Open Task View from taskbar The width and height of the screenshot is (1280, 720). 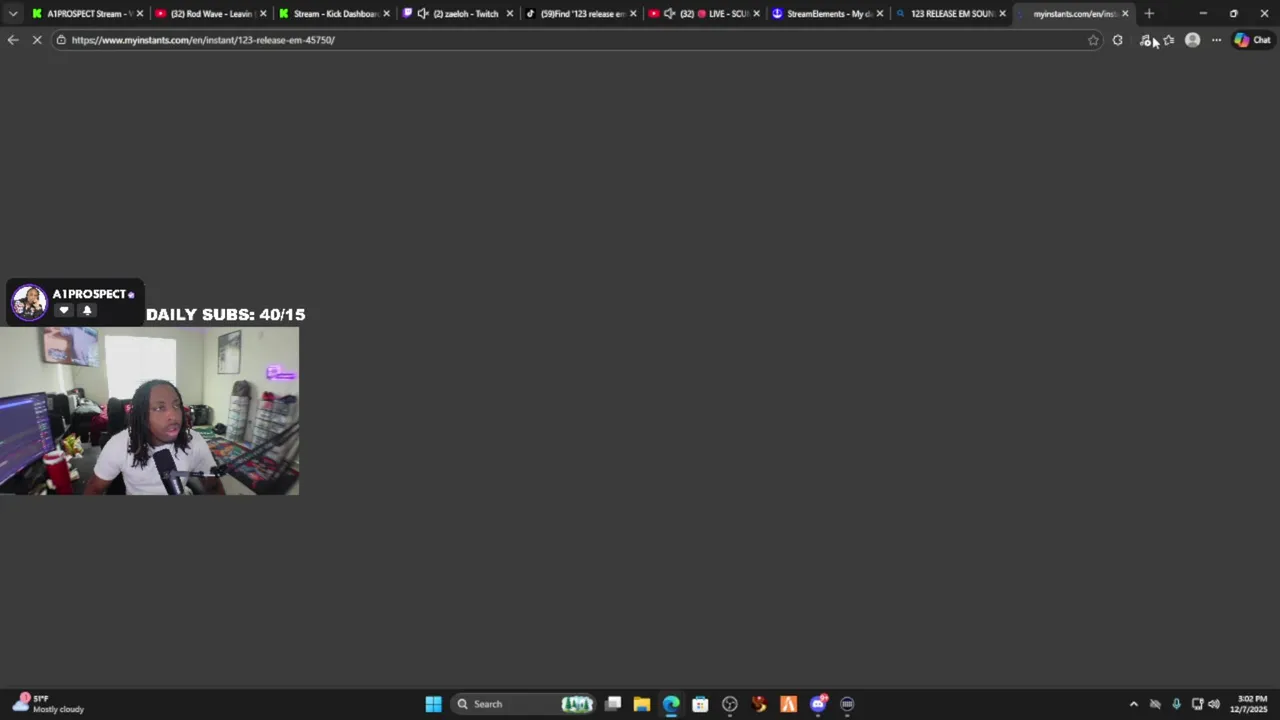(x=613, y=704)
